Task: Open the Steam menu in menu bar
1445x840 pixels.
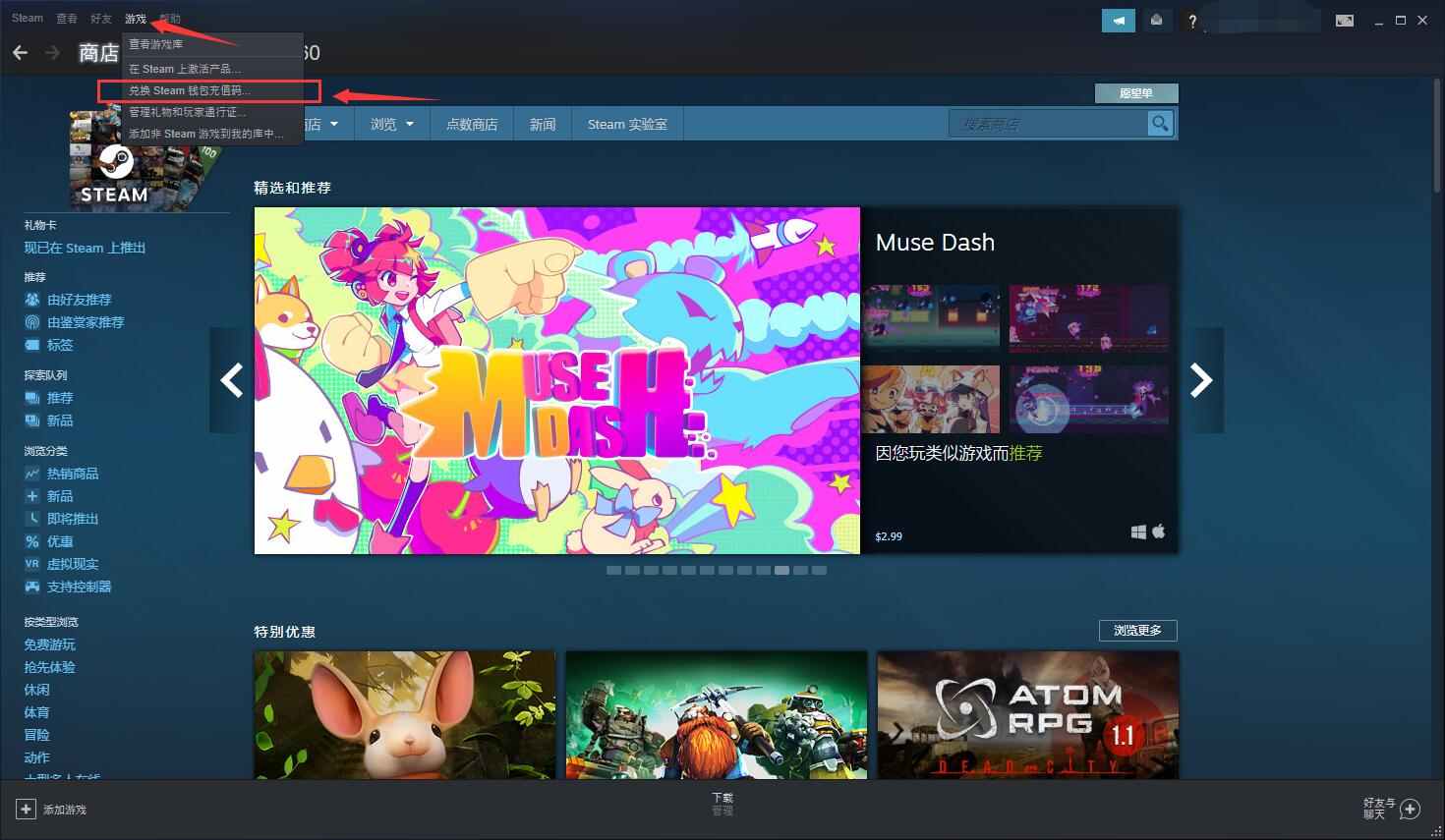Action: [x=28, y=19]
